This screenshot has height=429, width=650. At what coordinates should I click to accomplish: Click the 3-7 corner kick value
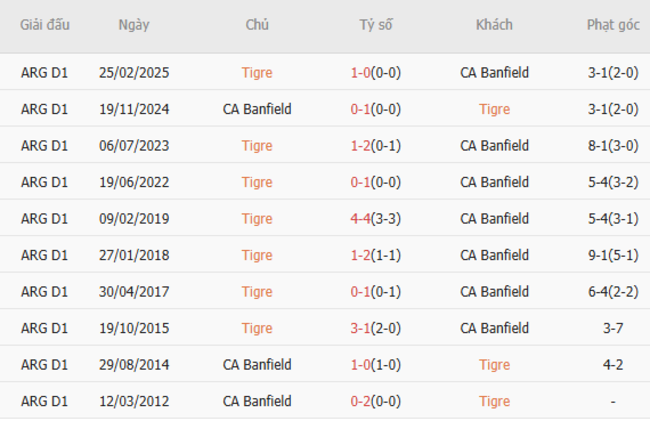point(613,328)
